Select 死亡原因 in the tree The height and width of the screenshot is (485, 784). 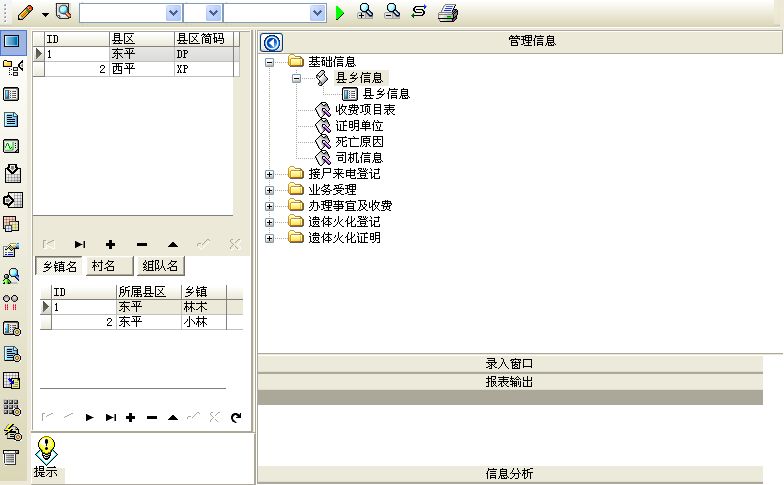tap(359, 142)
